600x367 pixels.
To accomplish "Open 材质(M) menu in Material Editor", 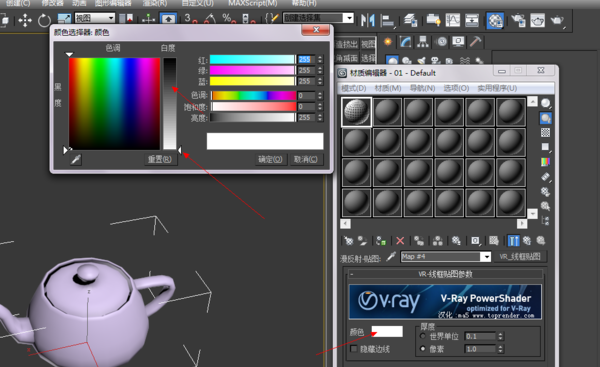I will coord(388,88).
